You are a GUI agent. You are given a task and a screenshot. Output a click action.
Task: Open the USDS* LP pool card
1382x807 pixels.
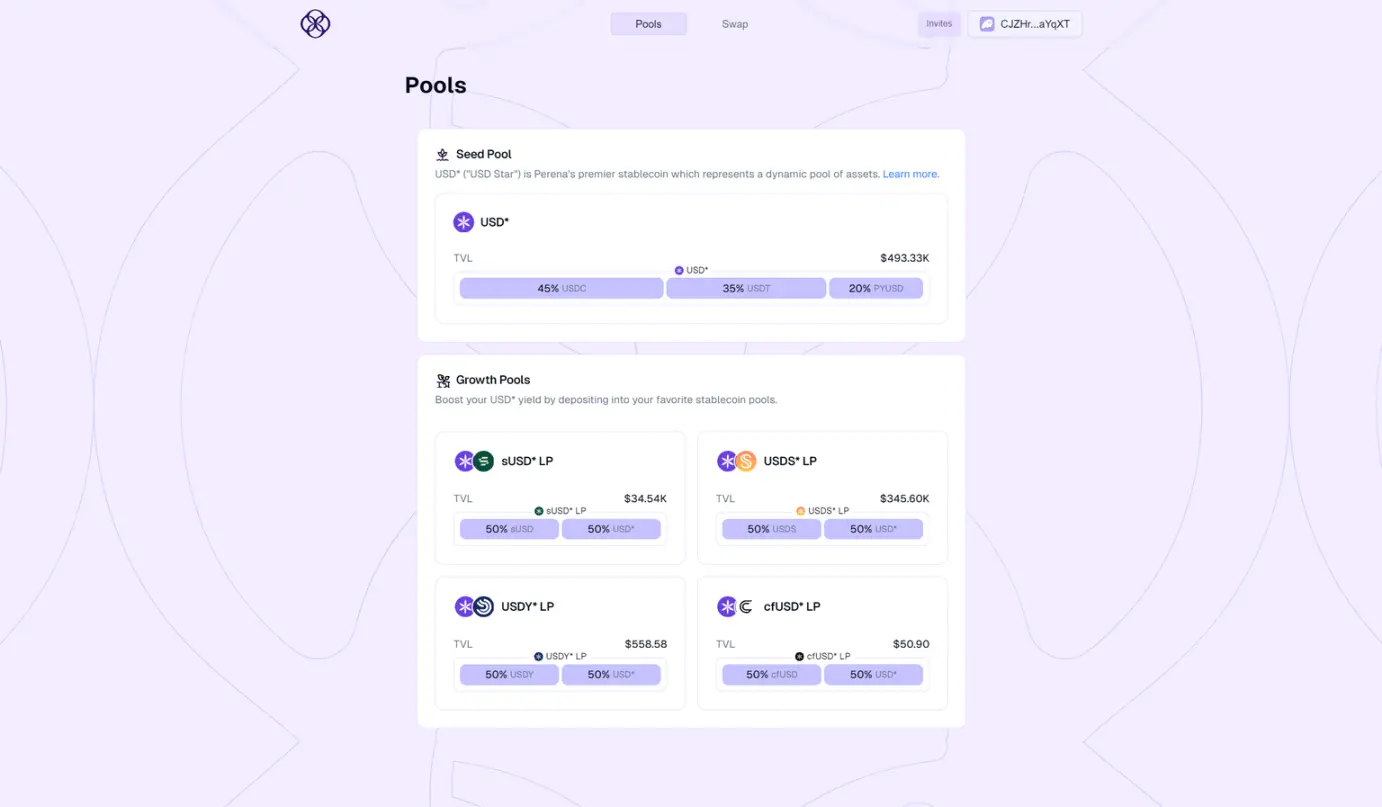point(822,498)
